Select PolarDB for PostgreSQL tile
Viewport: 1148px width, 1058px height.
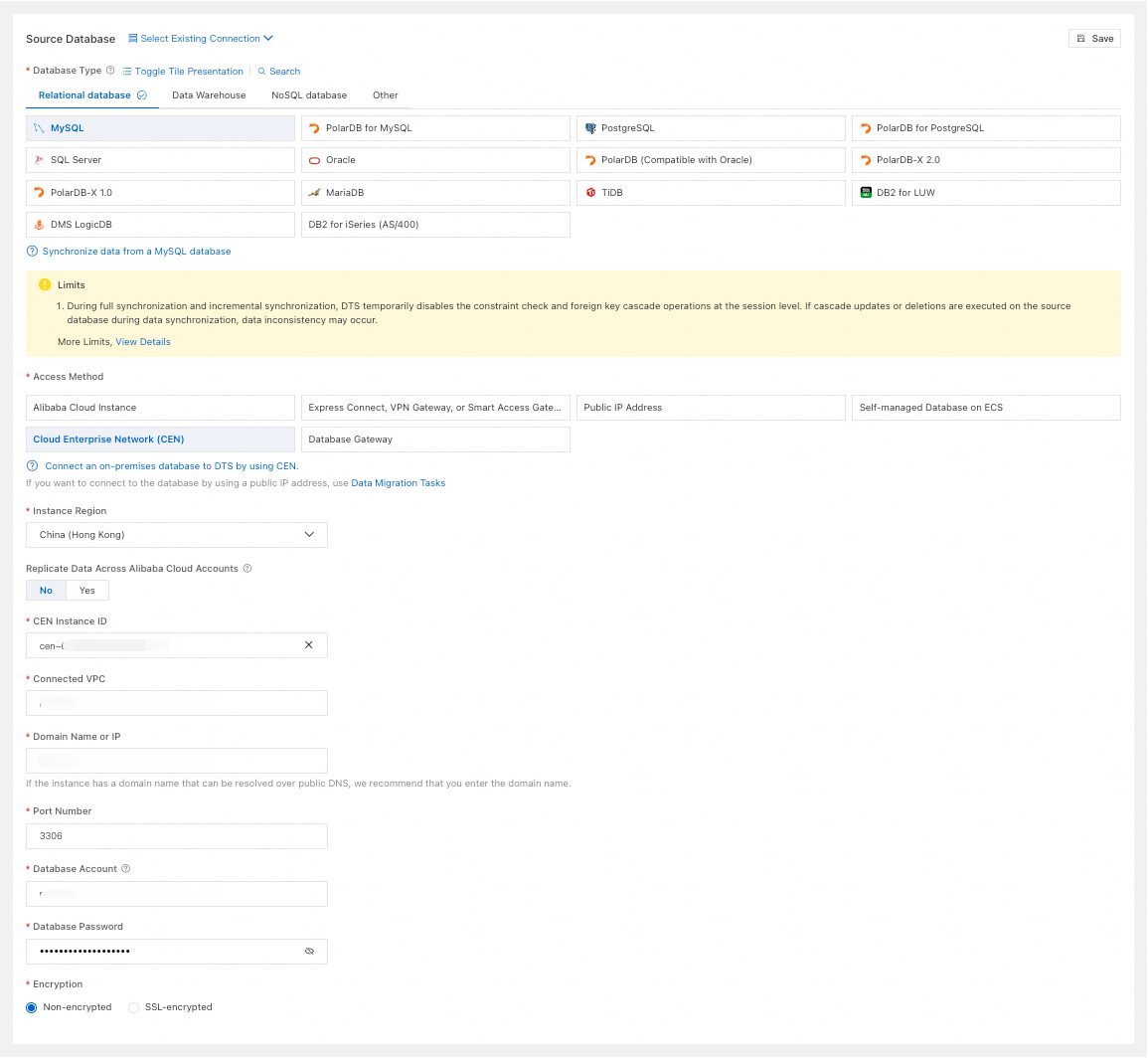[986, 128]
